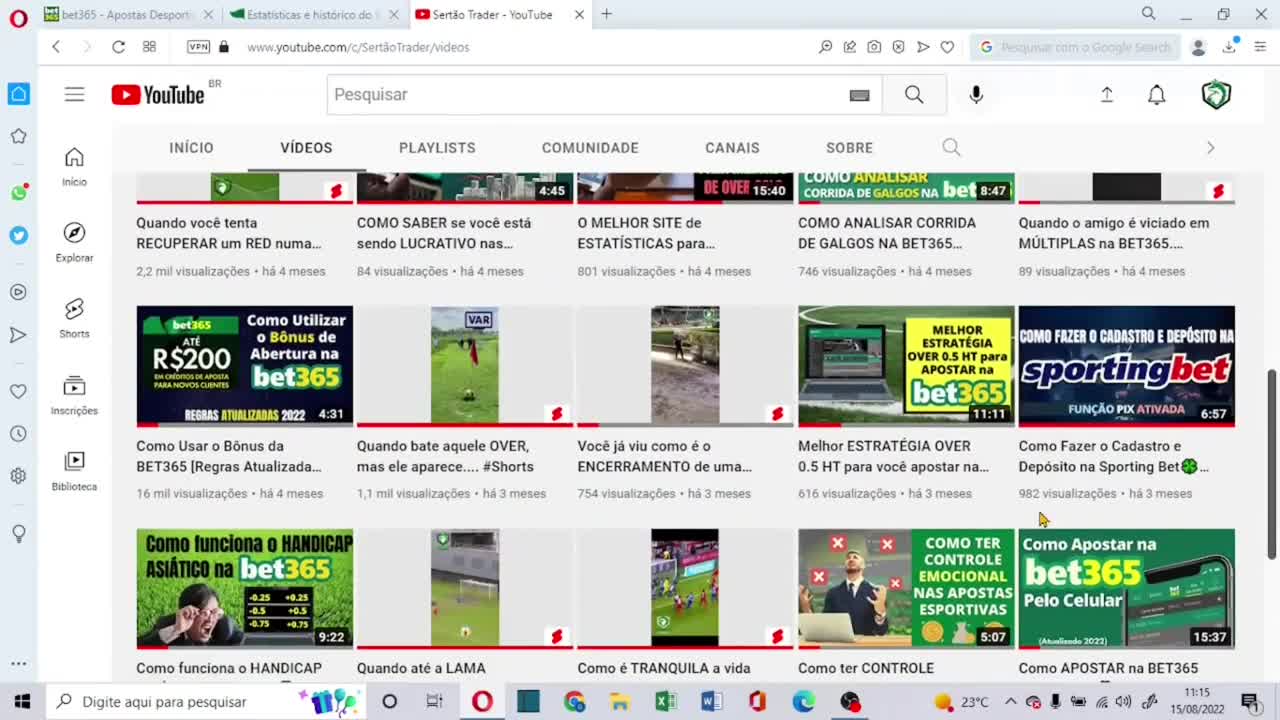Open YouTube notifications bell
Viewport: 1280px width, 720px height.
(x=1156, y=94)
